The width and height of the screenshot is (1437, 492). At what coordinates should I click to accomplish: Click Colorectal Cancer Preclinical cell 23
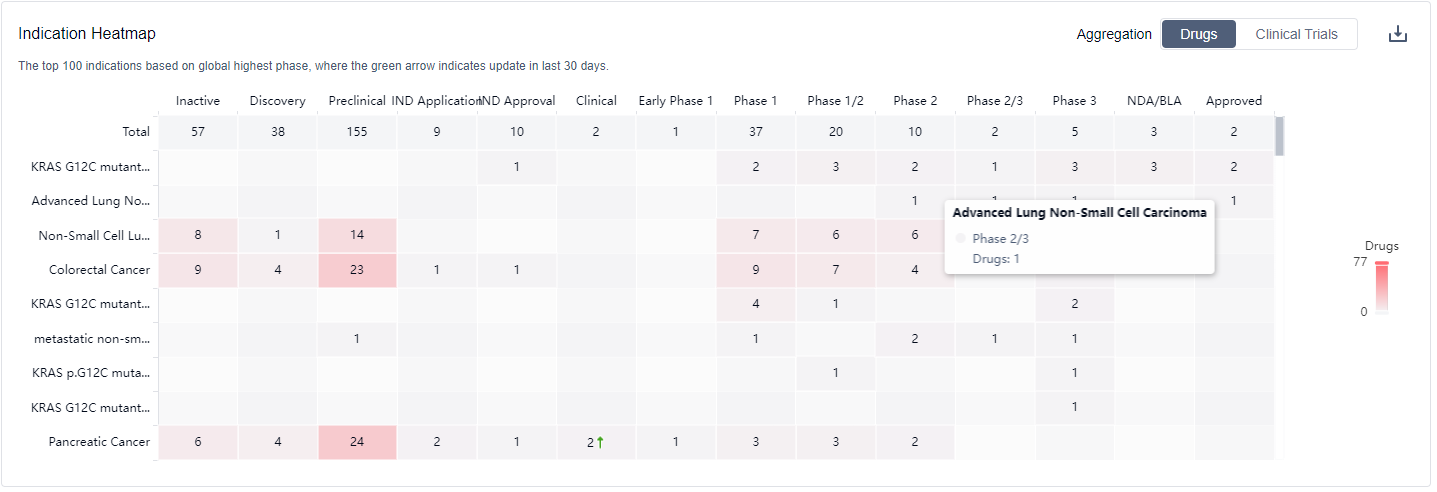tap(357, 270)
